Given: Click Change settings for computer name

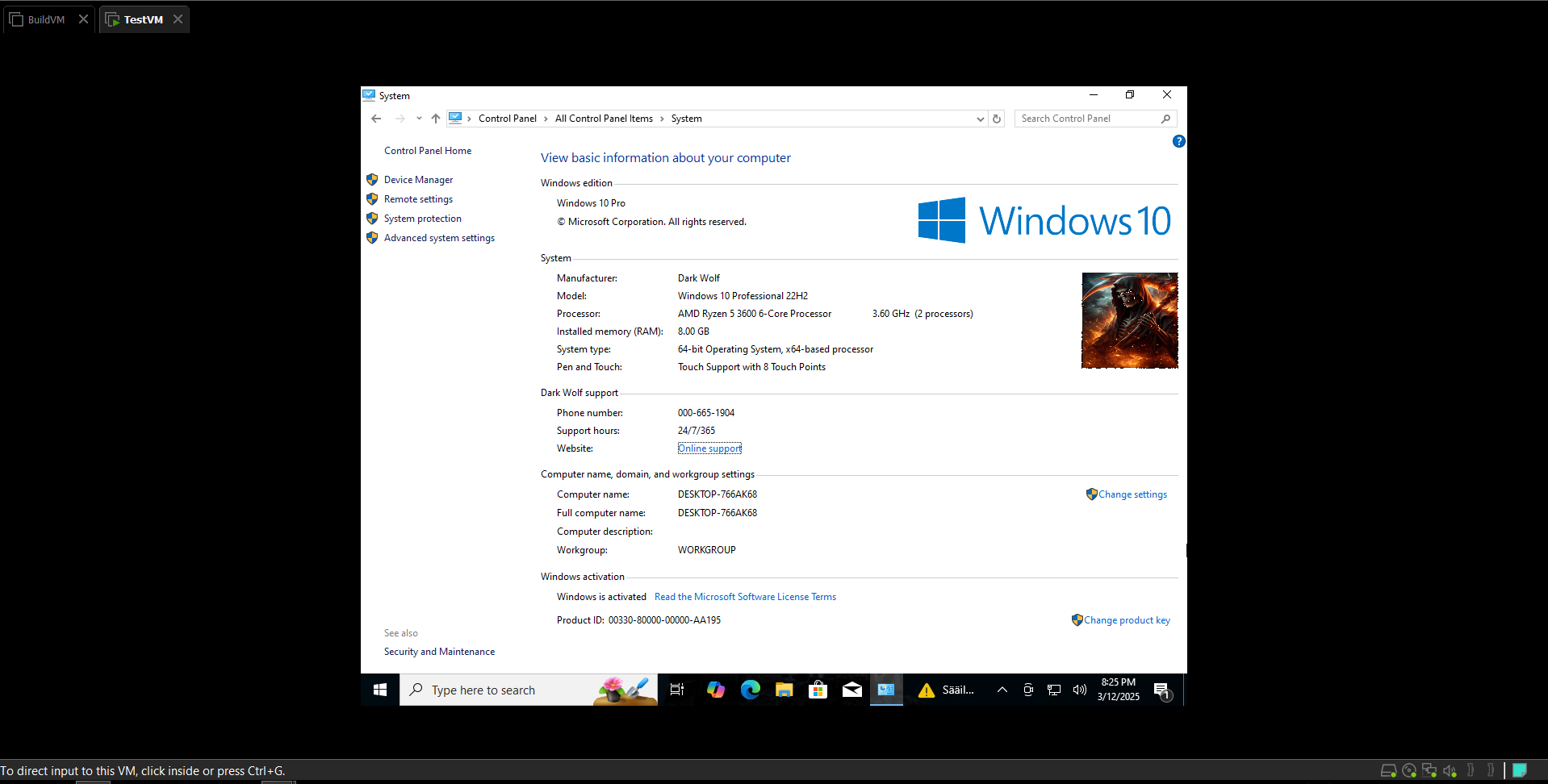Looking at the screenshot, I should click(1132, 494).
